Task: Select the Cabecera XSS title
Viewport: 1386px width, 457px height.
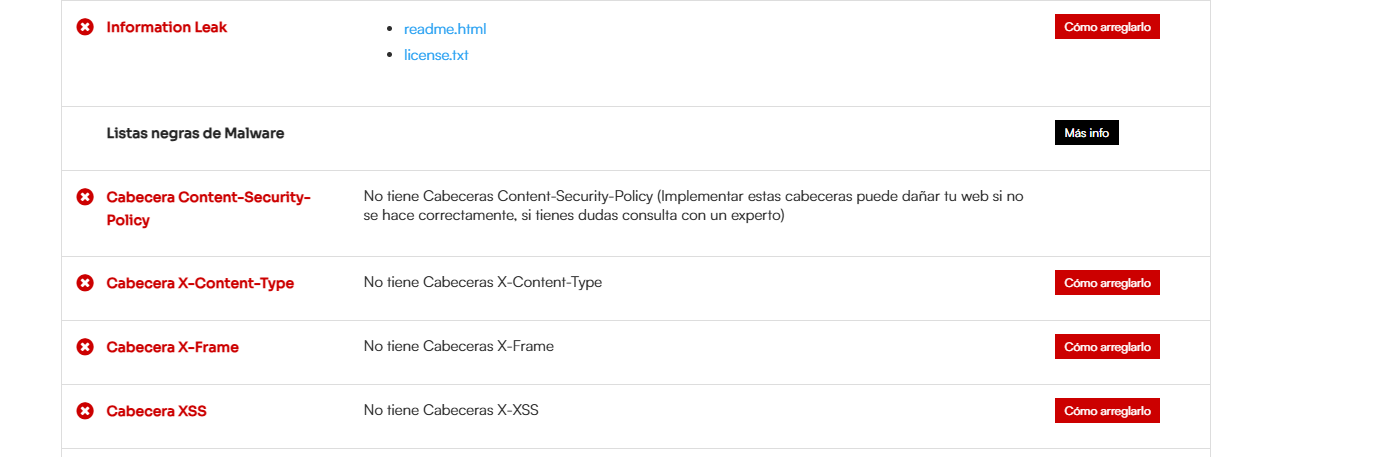Action: [x=157, y=411]
